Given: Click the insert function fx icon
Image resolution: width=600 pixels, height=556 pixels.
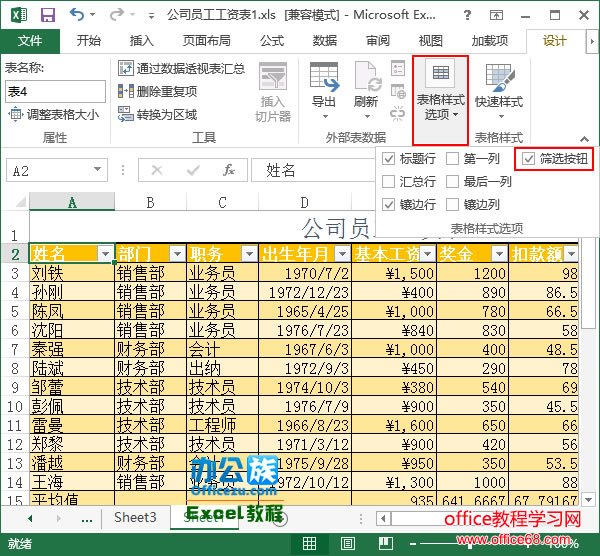Looking at the screenshot, I should coord(228,170).
